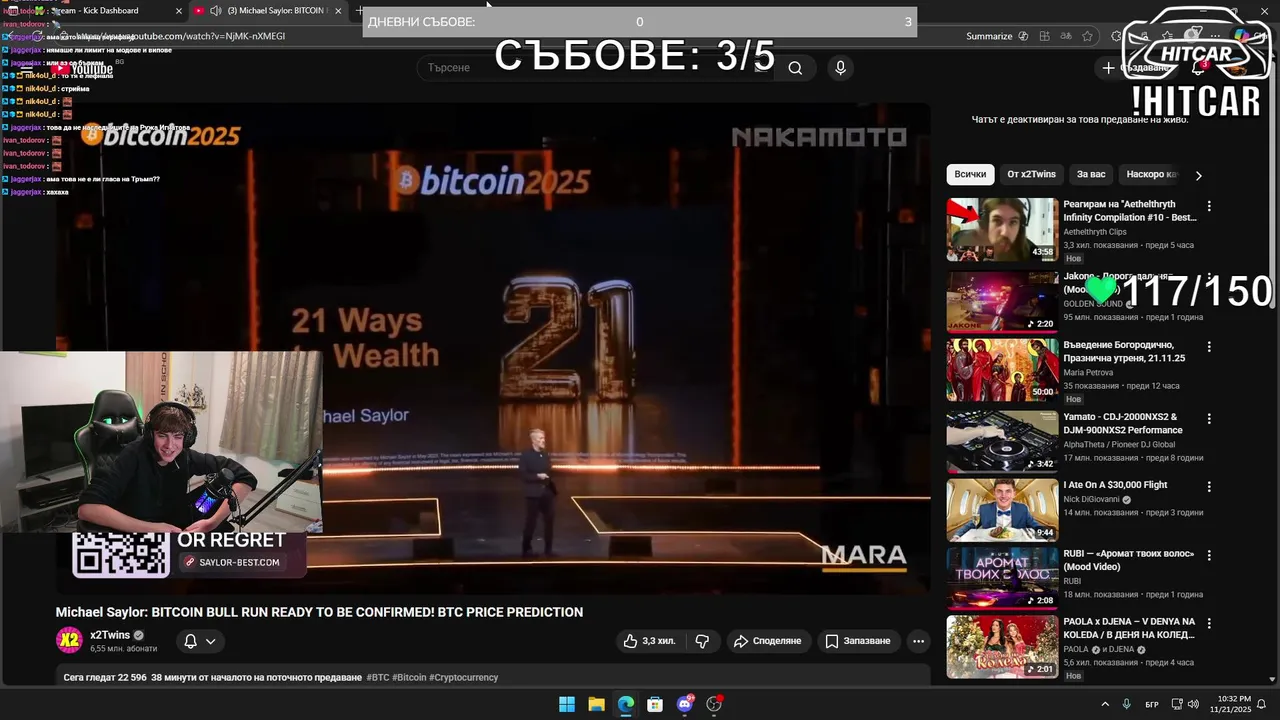Image resolution: width=1280 pixels, height=720 pixels.
Task: Open File Explorer from taskbar
Action: [596, 704]
